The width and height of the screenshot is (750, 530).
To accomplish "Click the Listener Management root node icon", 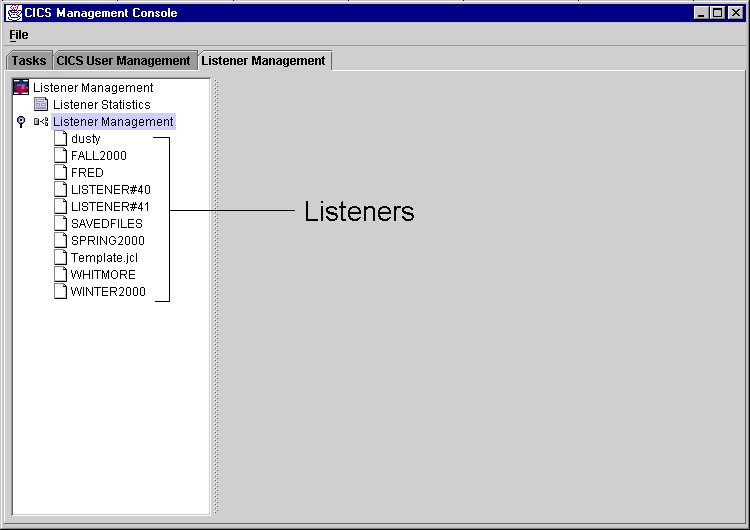I will [x=21, y=88].
